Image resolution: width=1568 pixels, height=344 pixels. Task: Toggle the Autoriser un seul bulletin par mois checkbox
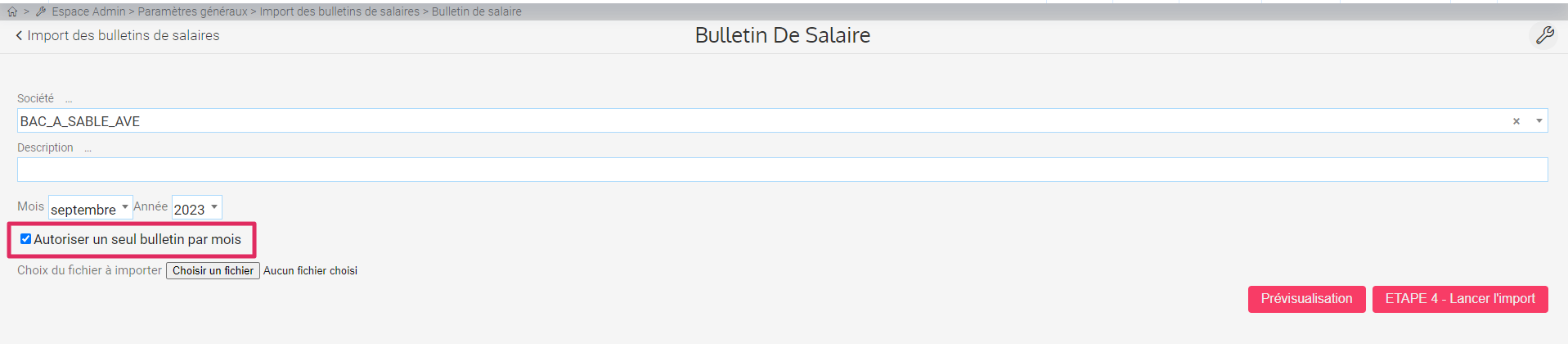click(x=26, y=239)
